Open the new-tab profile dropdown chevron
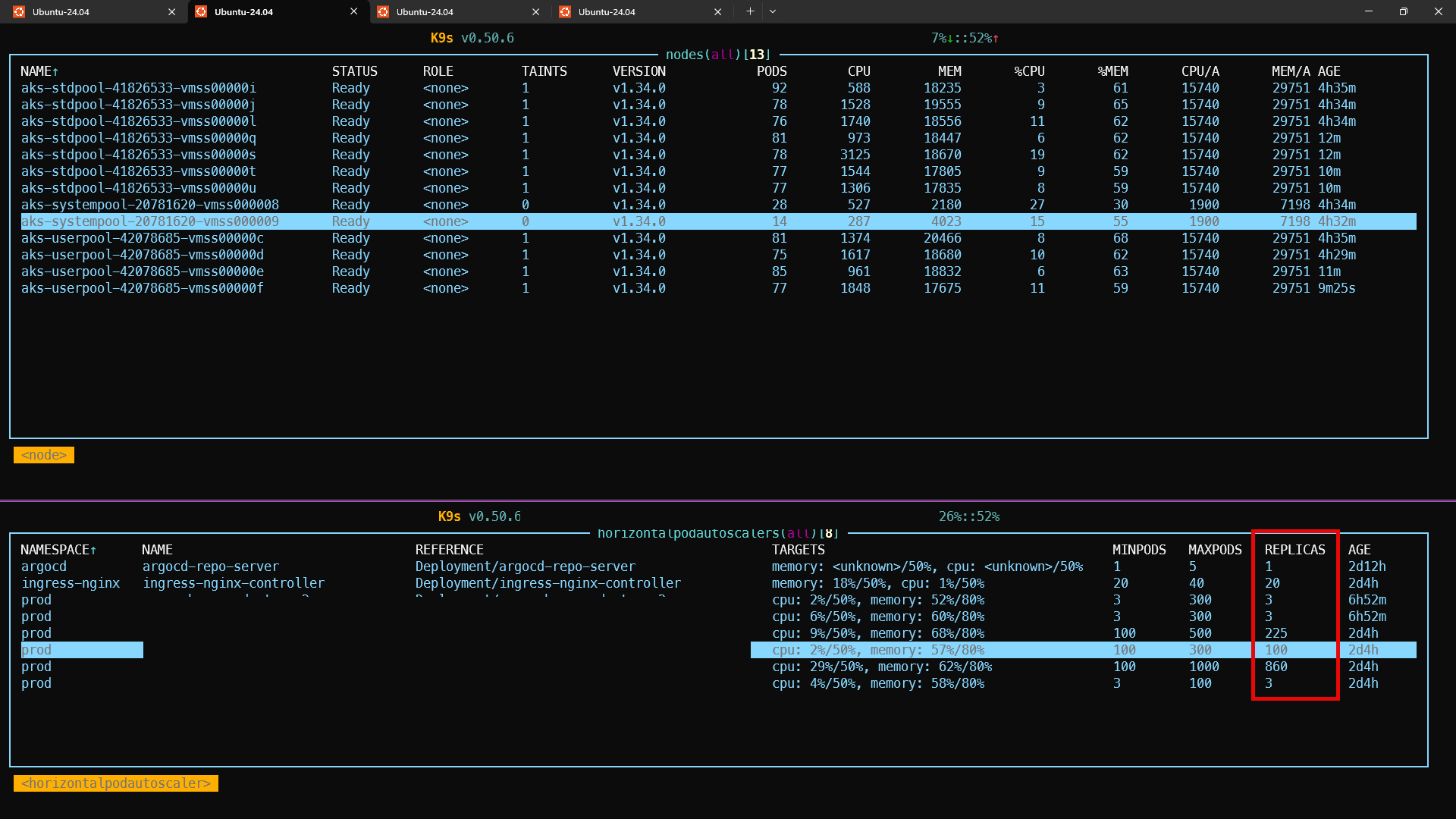Screen dimensions: 1456x819 pyautogui.click(x=773, y=11)
